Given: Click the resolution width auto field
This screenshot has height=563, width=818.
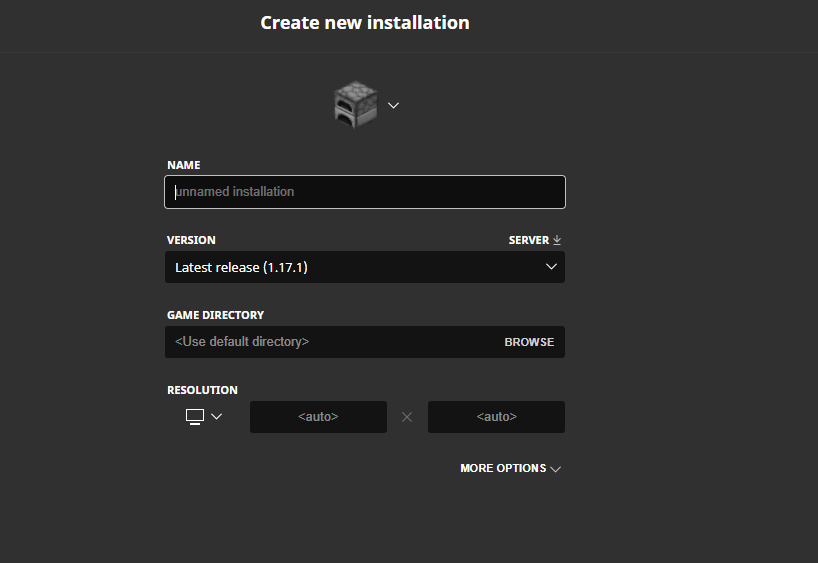Looking at the screenshot, I should point(318,417).
